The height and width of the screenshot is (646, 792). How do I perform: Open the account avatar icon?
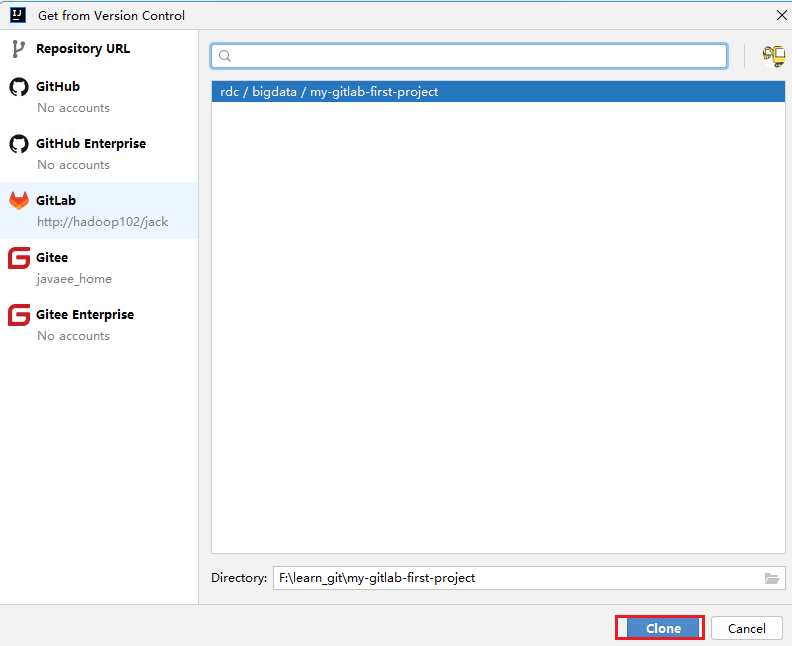click(773, 56)
